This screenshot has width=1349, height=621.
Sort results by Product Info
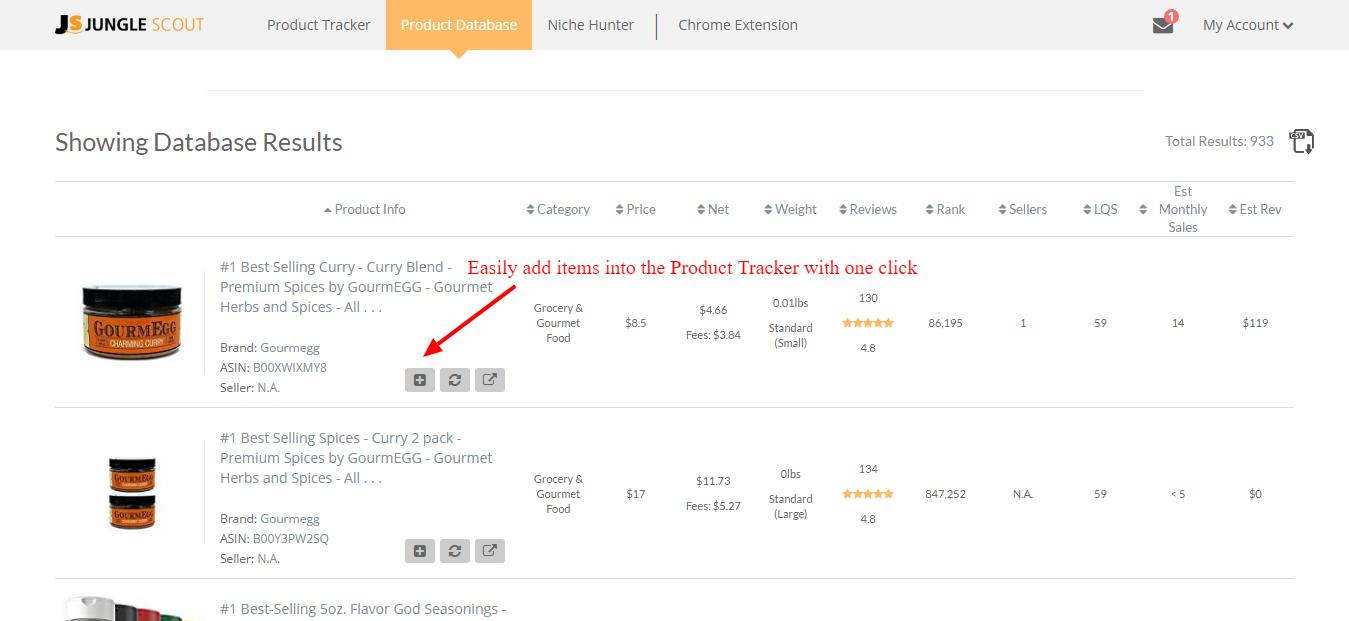click(365, 209)
